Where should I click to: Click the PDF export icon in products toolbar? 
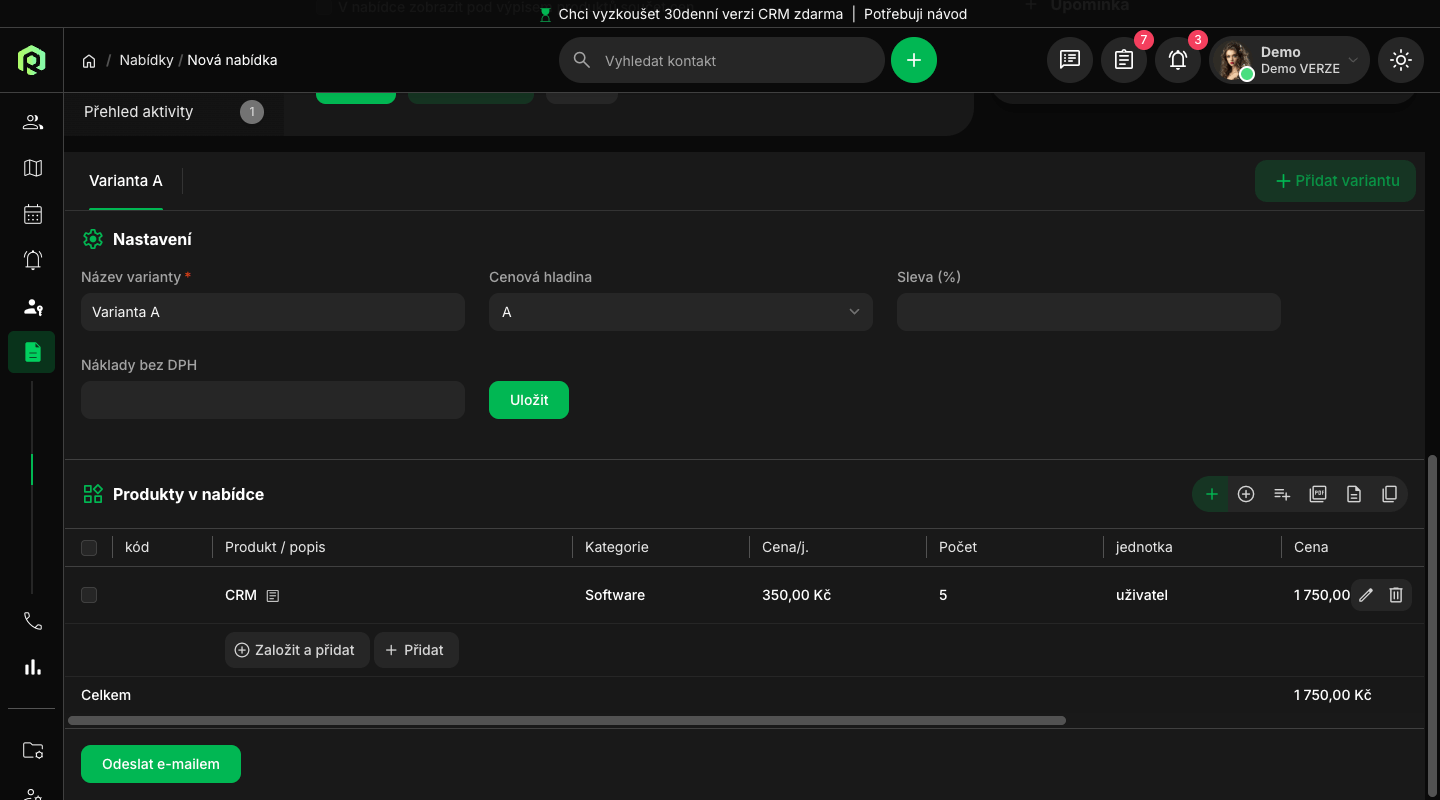point(1318,494)
